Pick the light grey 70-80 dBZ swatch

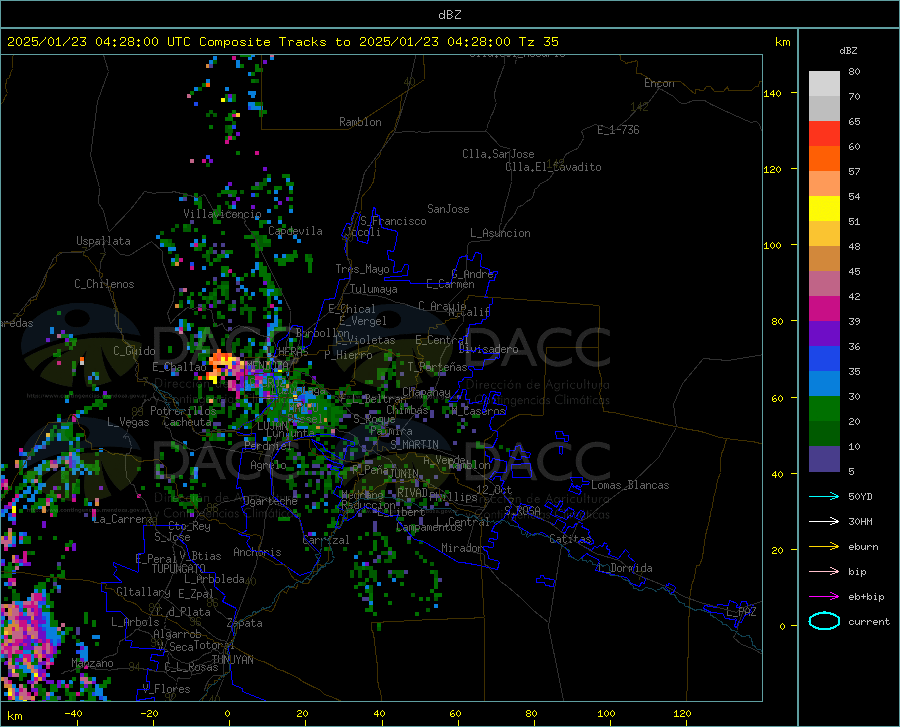click(x=824, y=84)
